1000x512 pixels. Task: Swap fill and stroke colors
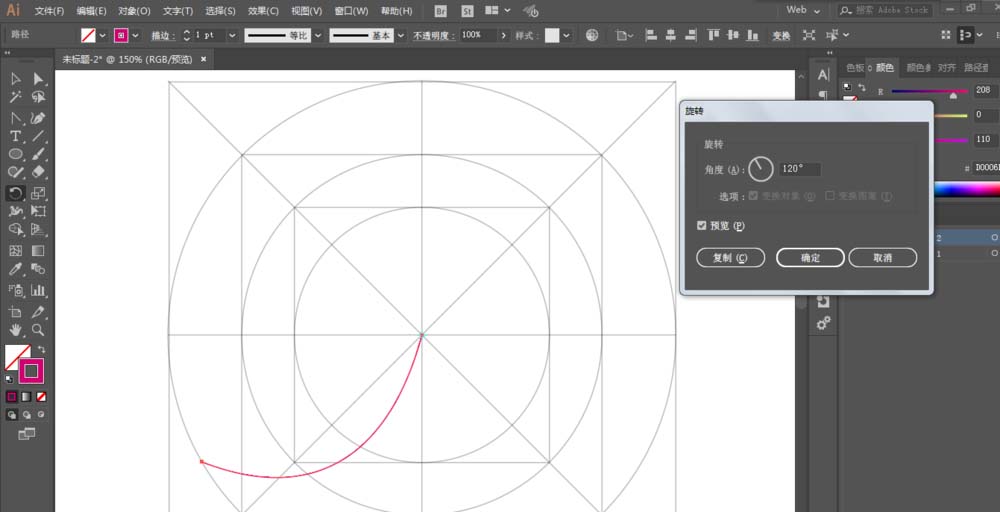(41, 349)
